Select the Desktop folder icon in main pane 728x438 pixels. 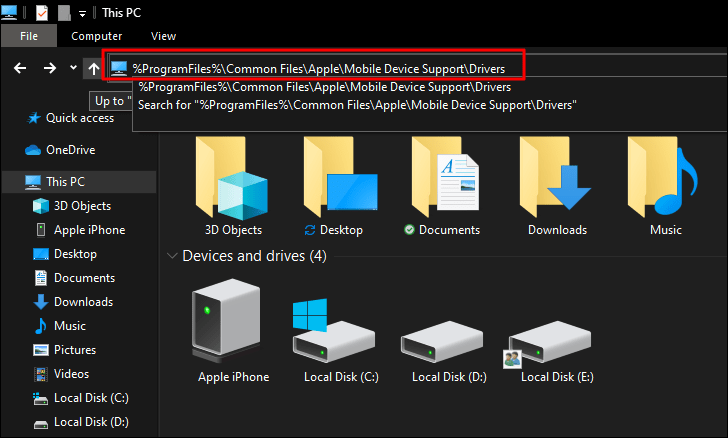click(340, 177)
